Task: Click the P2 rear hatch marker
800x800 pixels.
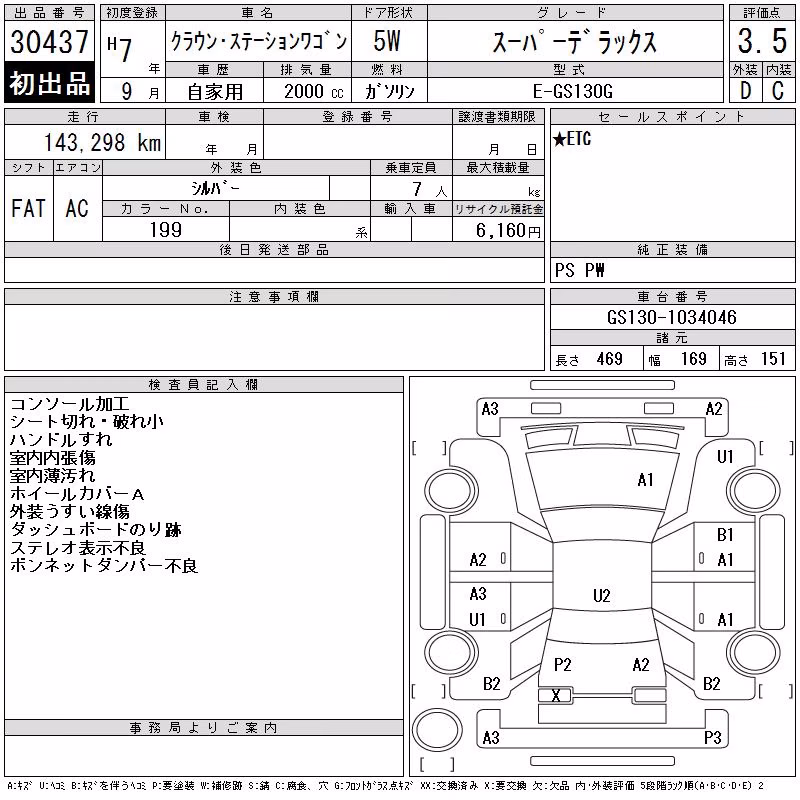Action: click(562, 664)
